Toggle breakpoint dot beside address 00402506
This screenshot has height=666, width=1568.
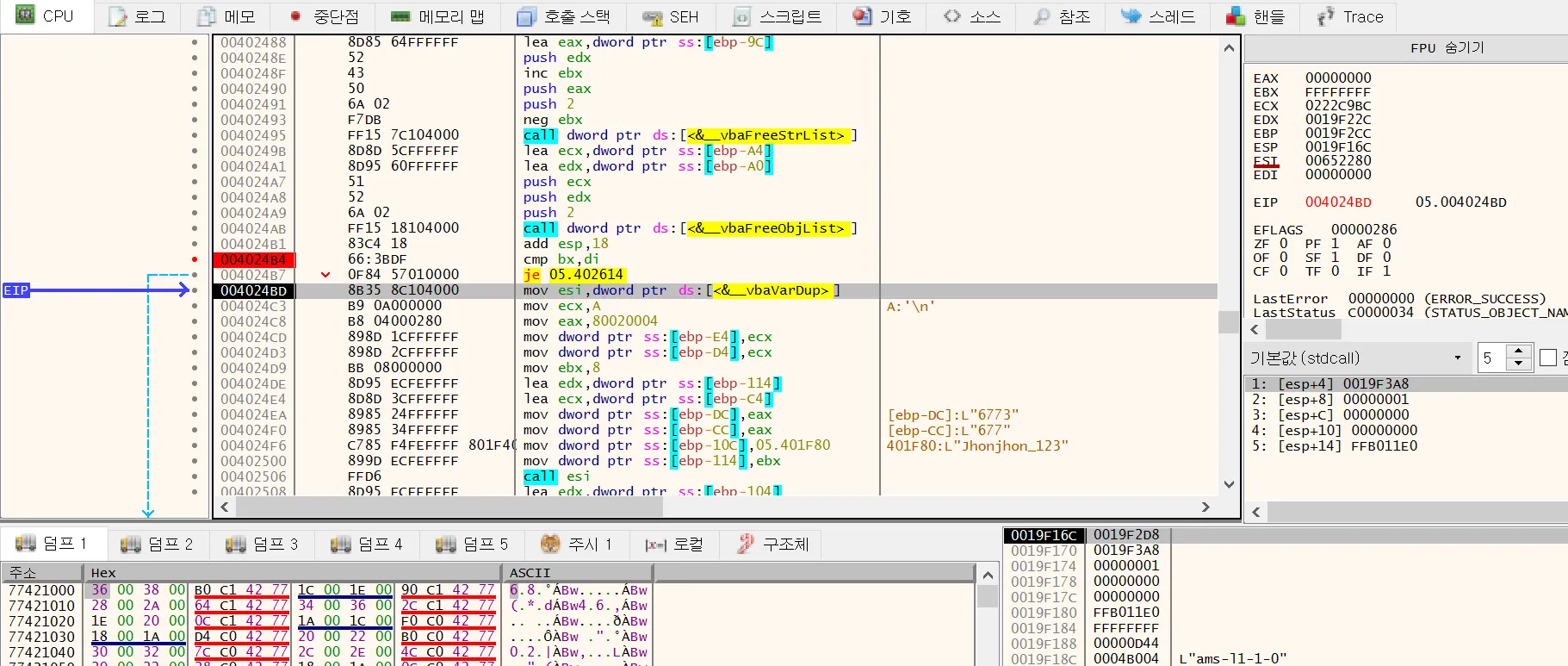tap(195, 476)
